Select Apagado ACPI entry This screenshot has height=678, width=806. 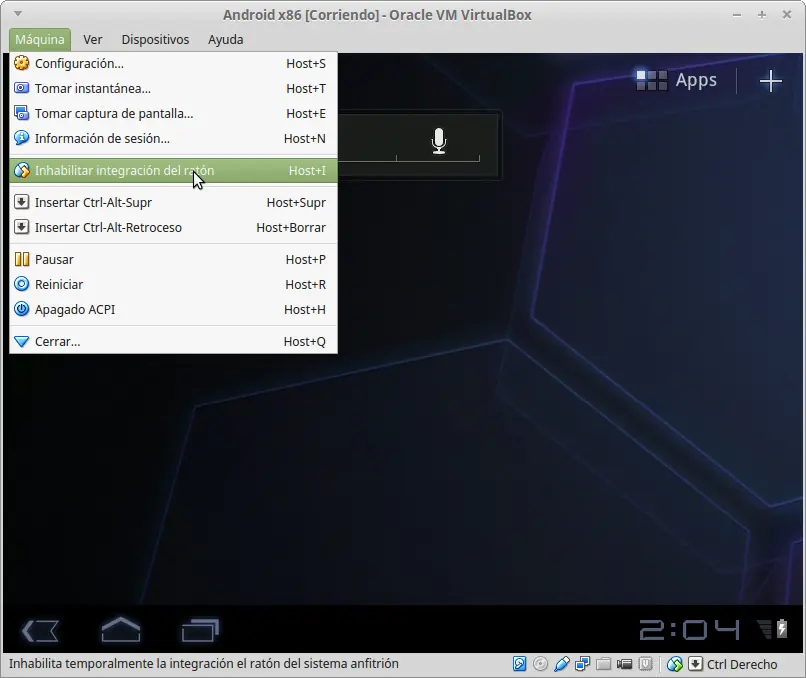click(x=173, y=309)
